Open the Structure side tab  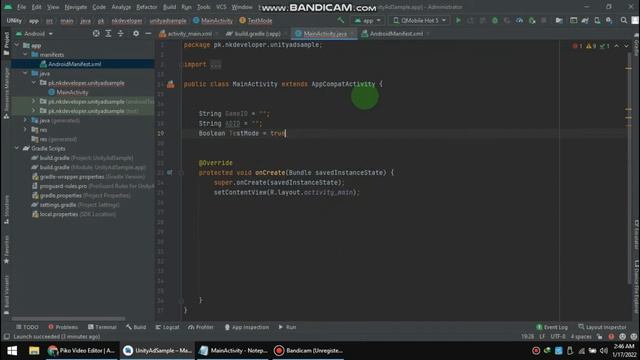click(x=6, y=209)
